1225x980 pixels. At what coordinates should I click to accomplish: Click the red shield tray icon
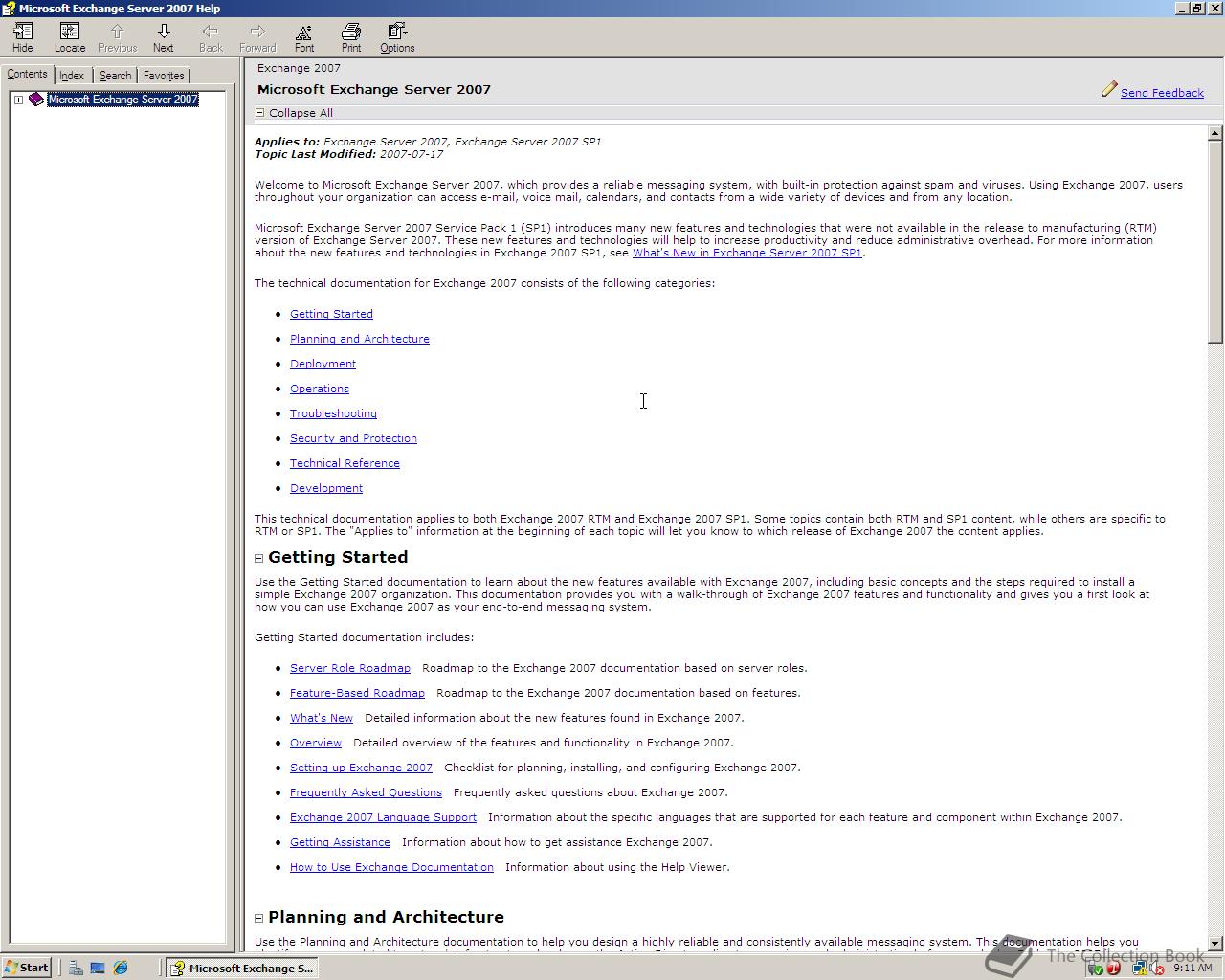pyautogui.click(x=1113, y=968)
